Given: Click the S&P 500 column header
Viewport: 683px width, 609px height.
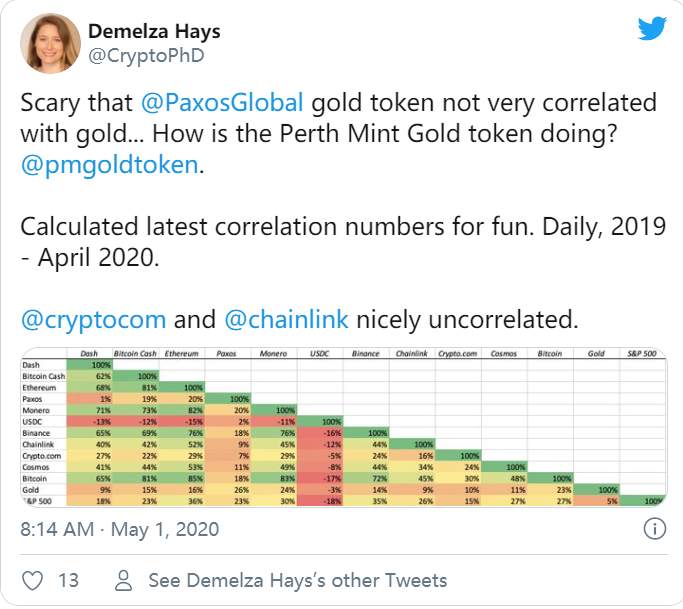Looking at the screenshot, I should coord(642,353).
